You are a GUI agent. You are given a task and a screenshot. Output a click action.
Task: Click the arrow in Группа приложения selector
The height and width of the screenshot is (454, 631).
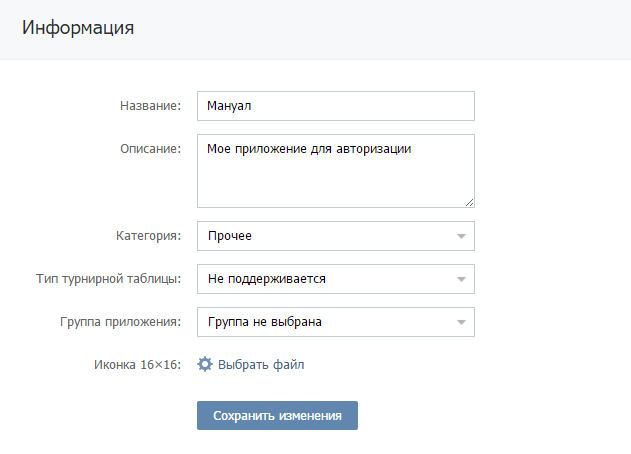coord(461,322)
